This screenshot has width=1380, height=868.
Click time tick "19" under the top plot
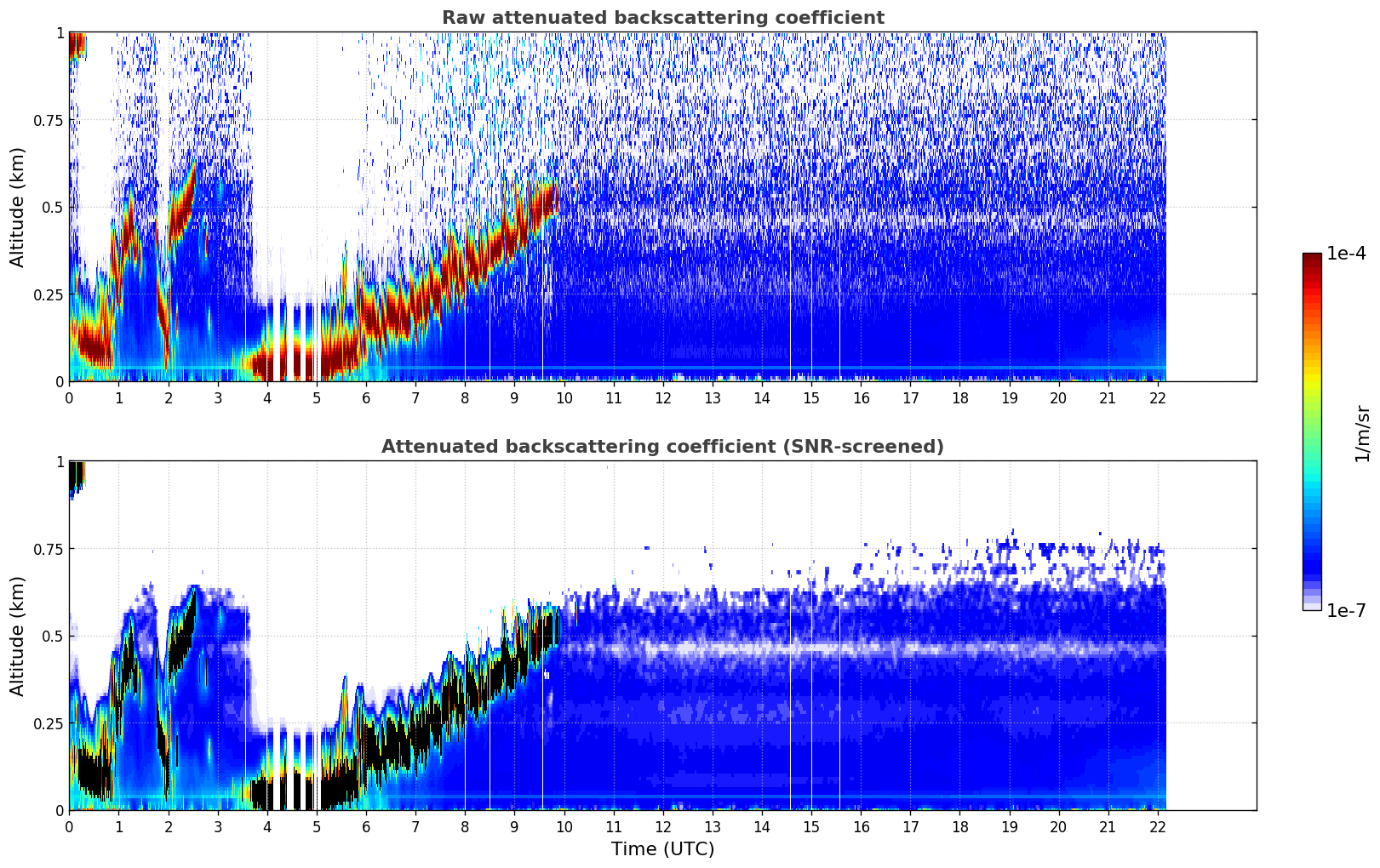pos(1009,397)
